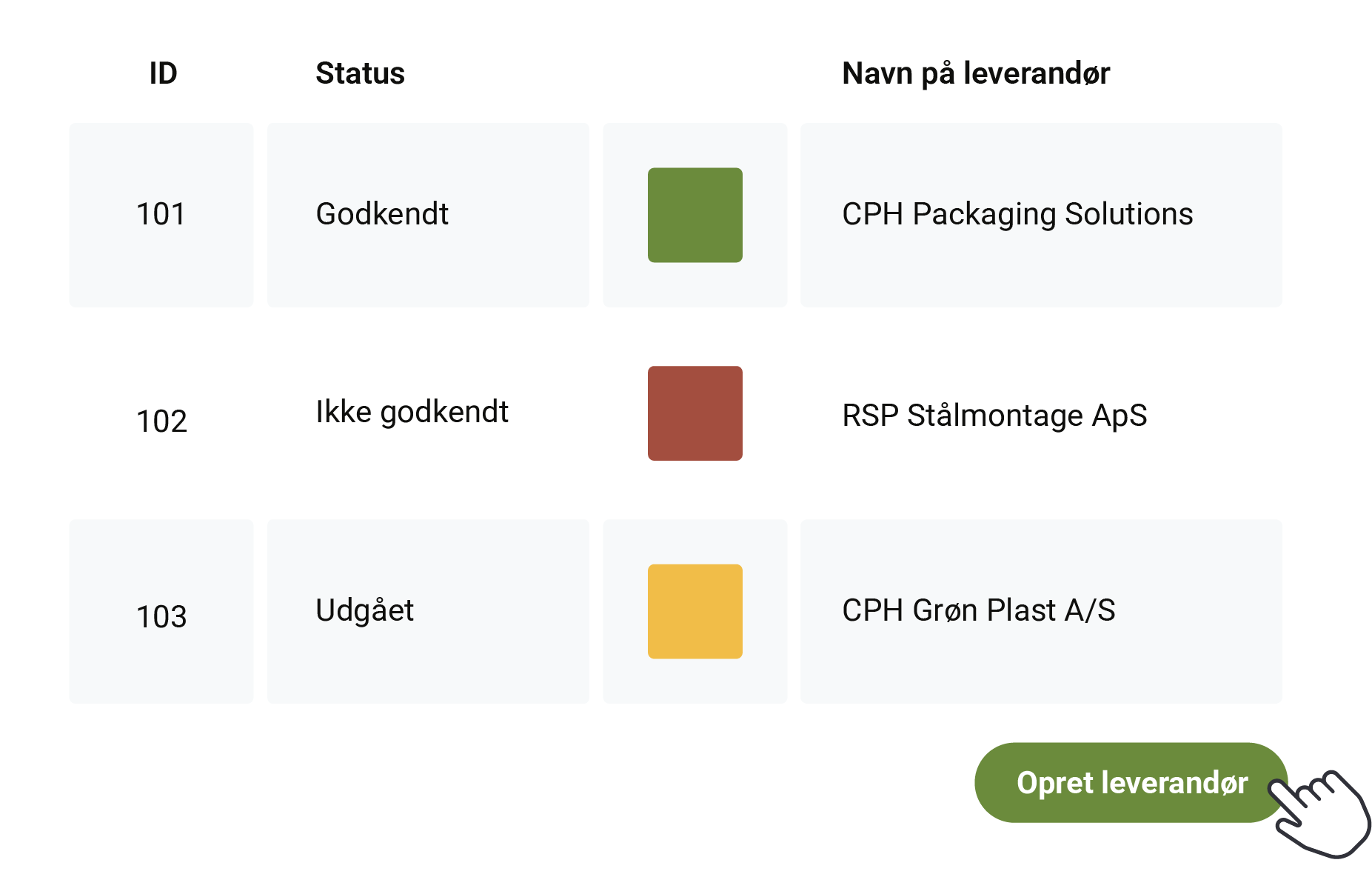This screenshot has width=1372, height=877.
Task: Click the name cell background for row 103
Action: tap(1199, 667)
